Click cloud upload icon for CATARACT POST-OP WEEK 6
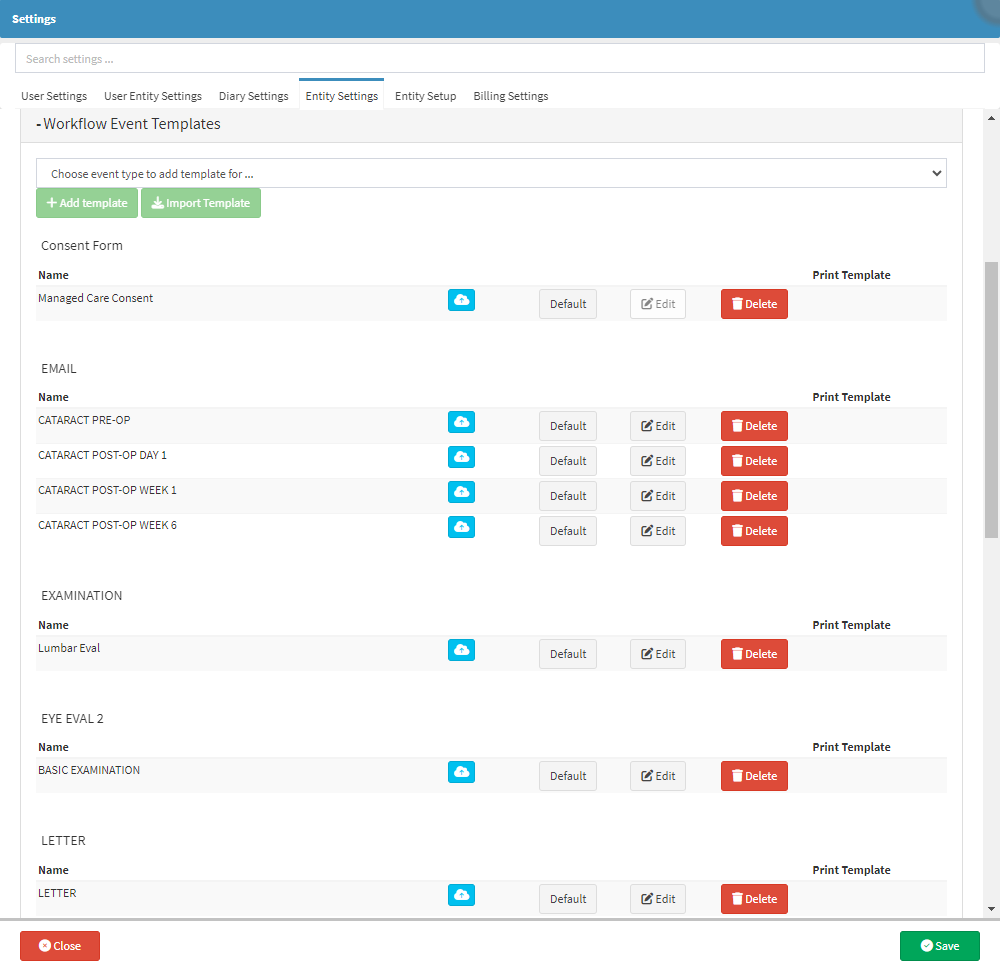The width and height of the screenshot is (1000, 971). click(x=461, y=527)
